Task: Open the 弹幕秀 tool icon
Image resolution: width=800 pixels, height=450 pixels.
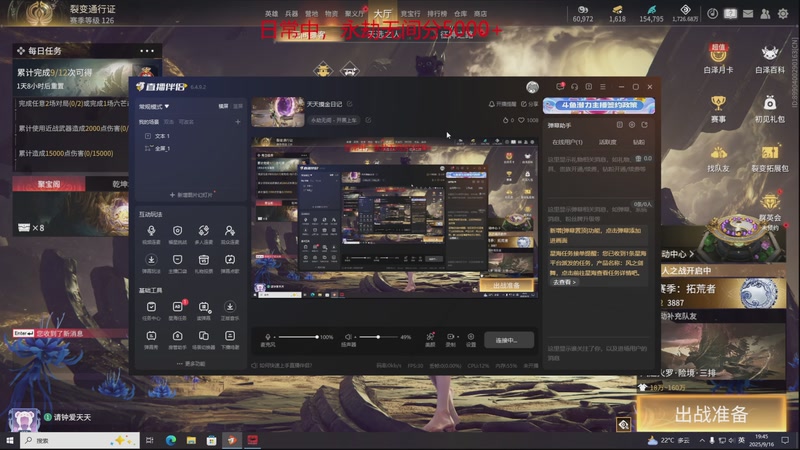Action: pyautogui.click(x=151, y=336)
